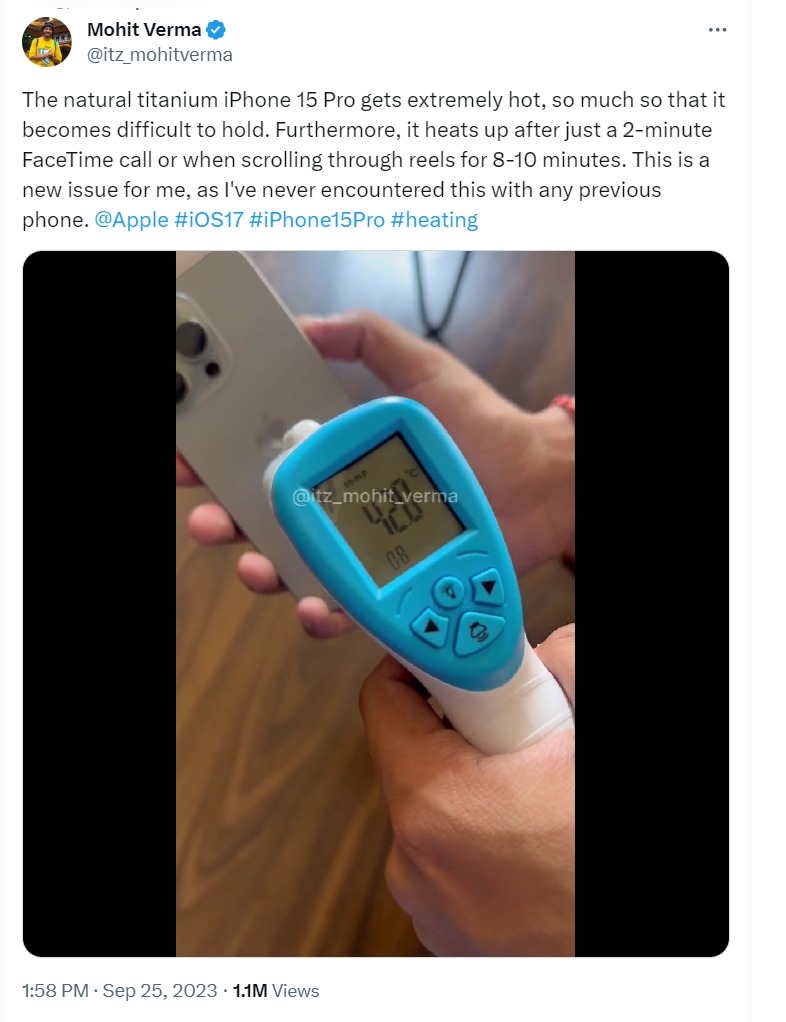Viewport: 786px width, 1022px height.
Task: Open the #iPhone15Pro hashtag
Action: [x=317, y=220]
